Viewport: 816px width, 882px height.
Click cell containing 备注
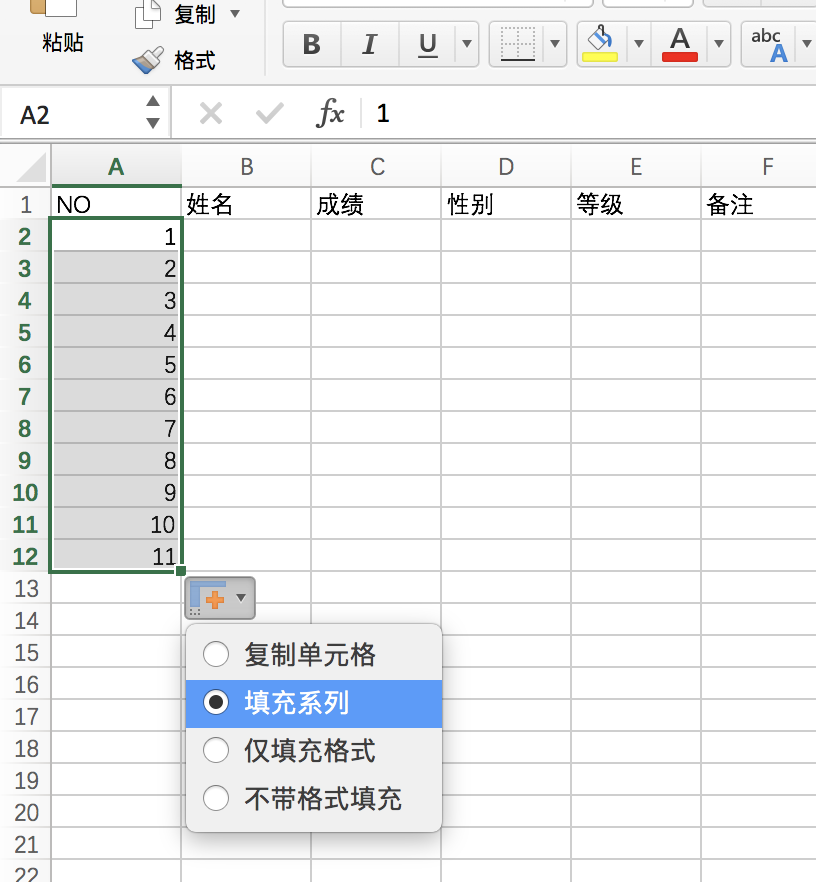759,204
